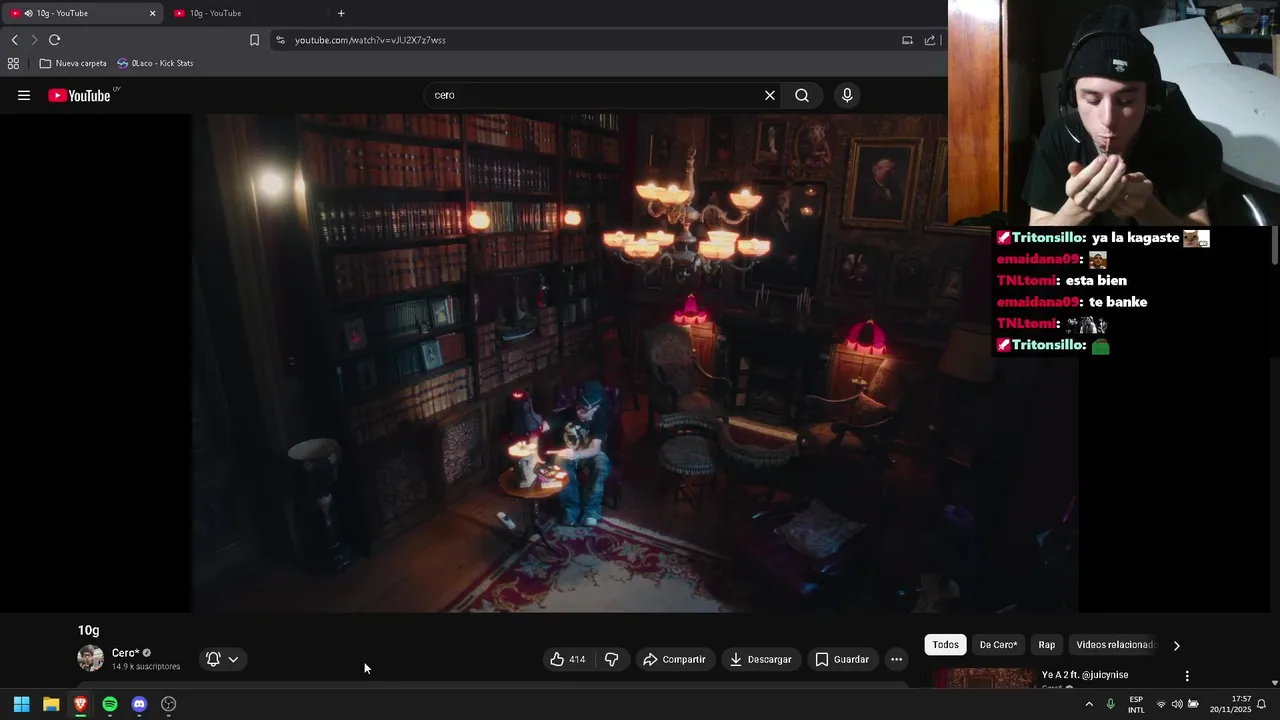Open the battery tray icon
Viewport: 1280px width, 720px height.
tap(1193, 704)
